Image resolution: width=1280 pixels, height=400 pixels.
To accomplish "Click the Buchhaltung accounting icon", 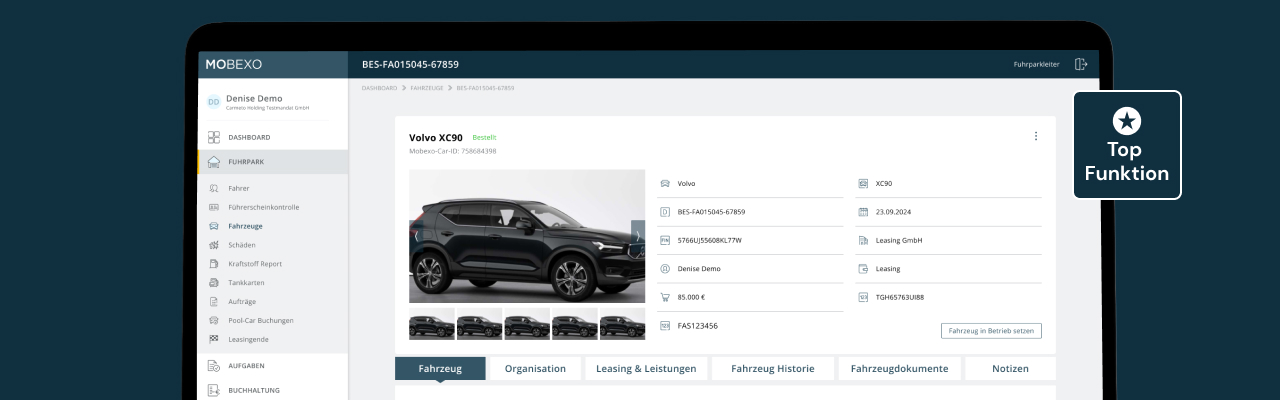I will (x=214, y=391).
